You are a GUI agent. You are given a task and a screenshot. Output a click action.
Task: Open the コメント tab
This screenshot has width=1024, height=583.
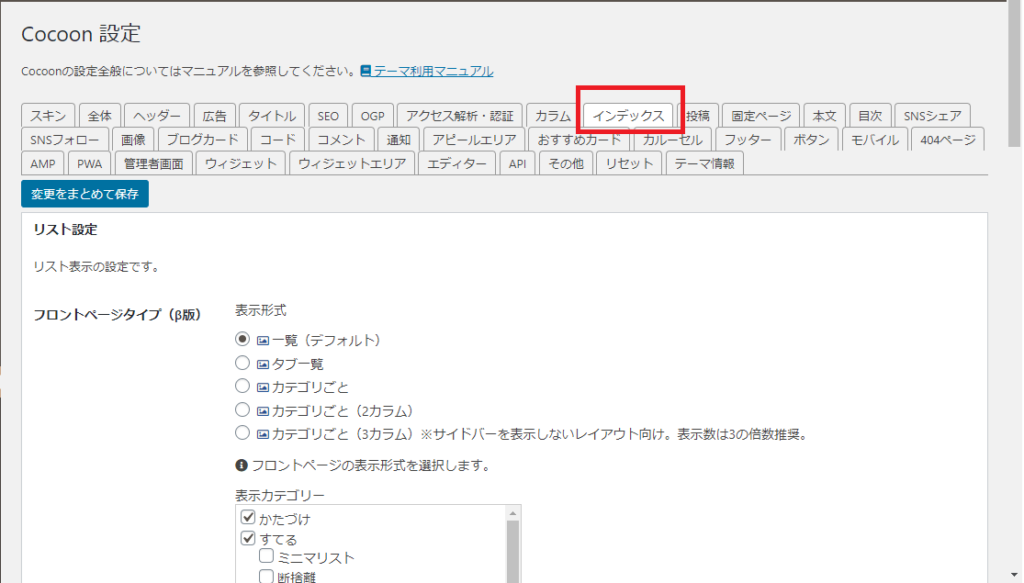click(341, 140)
